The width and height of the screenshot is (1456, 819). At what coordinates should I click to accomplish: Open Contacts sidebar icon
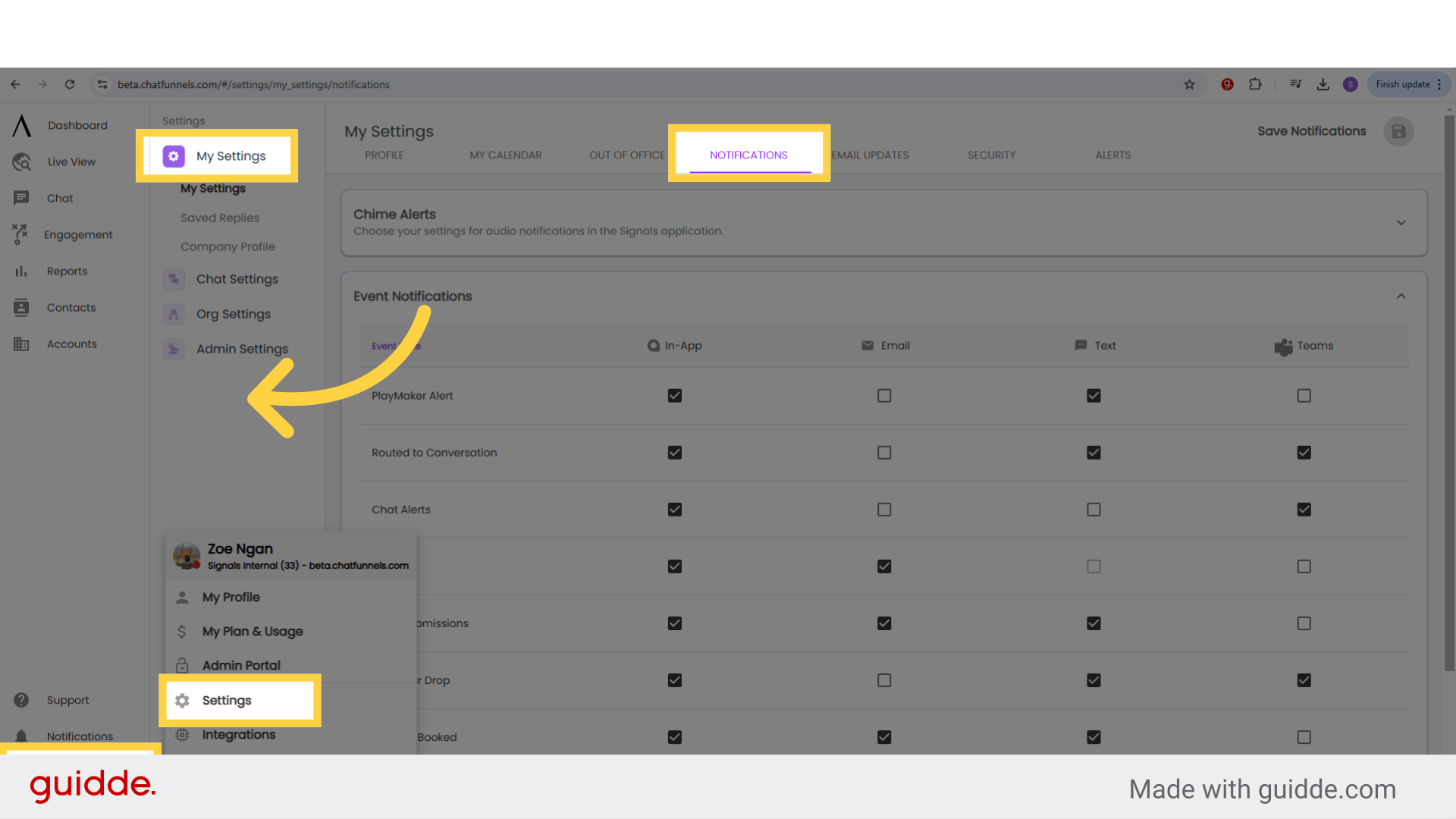[x=21, y=307]
